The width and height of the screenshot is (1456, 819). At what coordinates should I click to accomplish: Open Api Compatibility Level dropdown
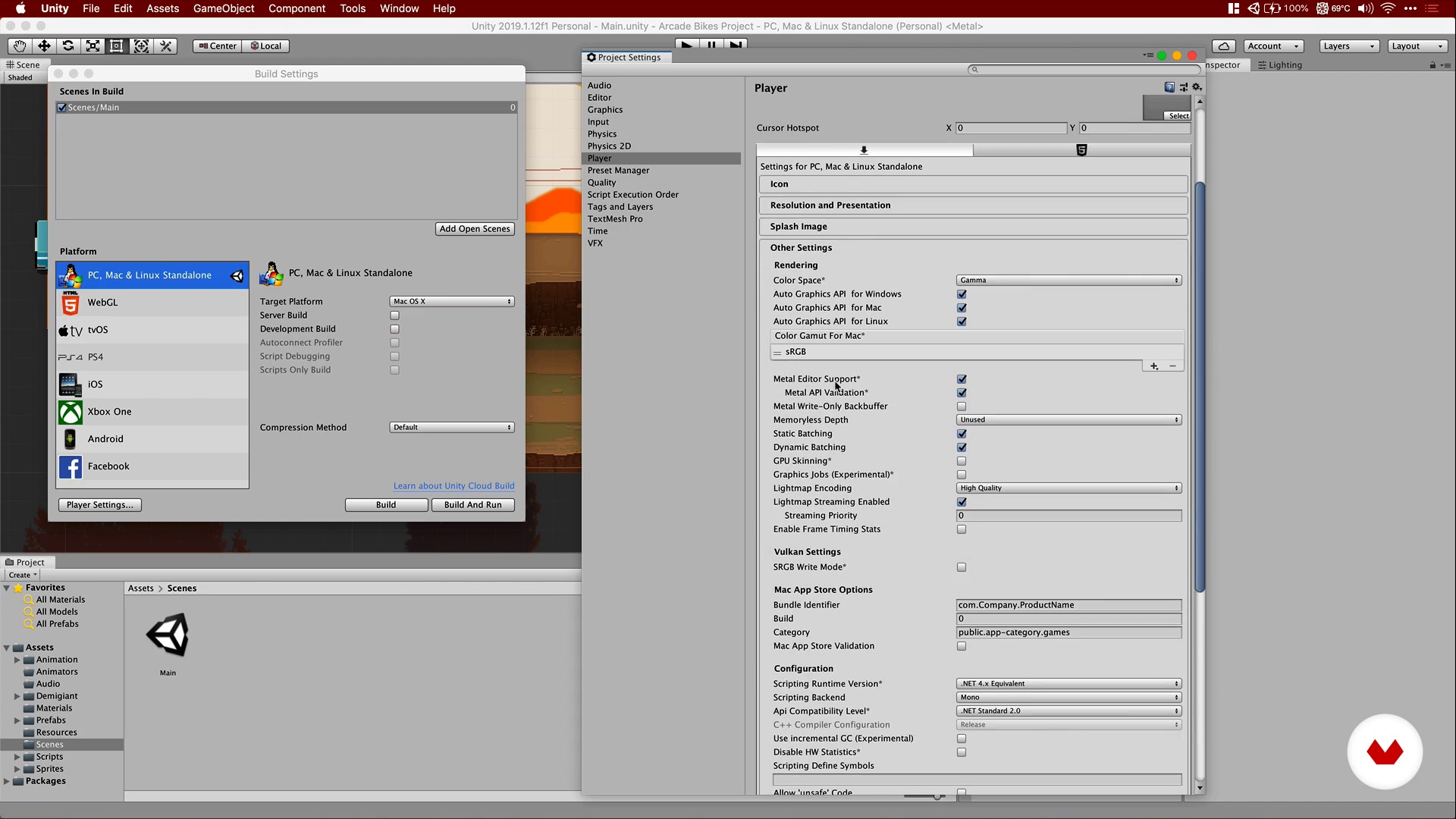(1069, 711)
